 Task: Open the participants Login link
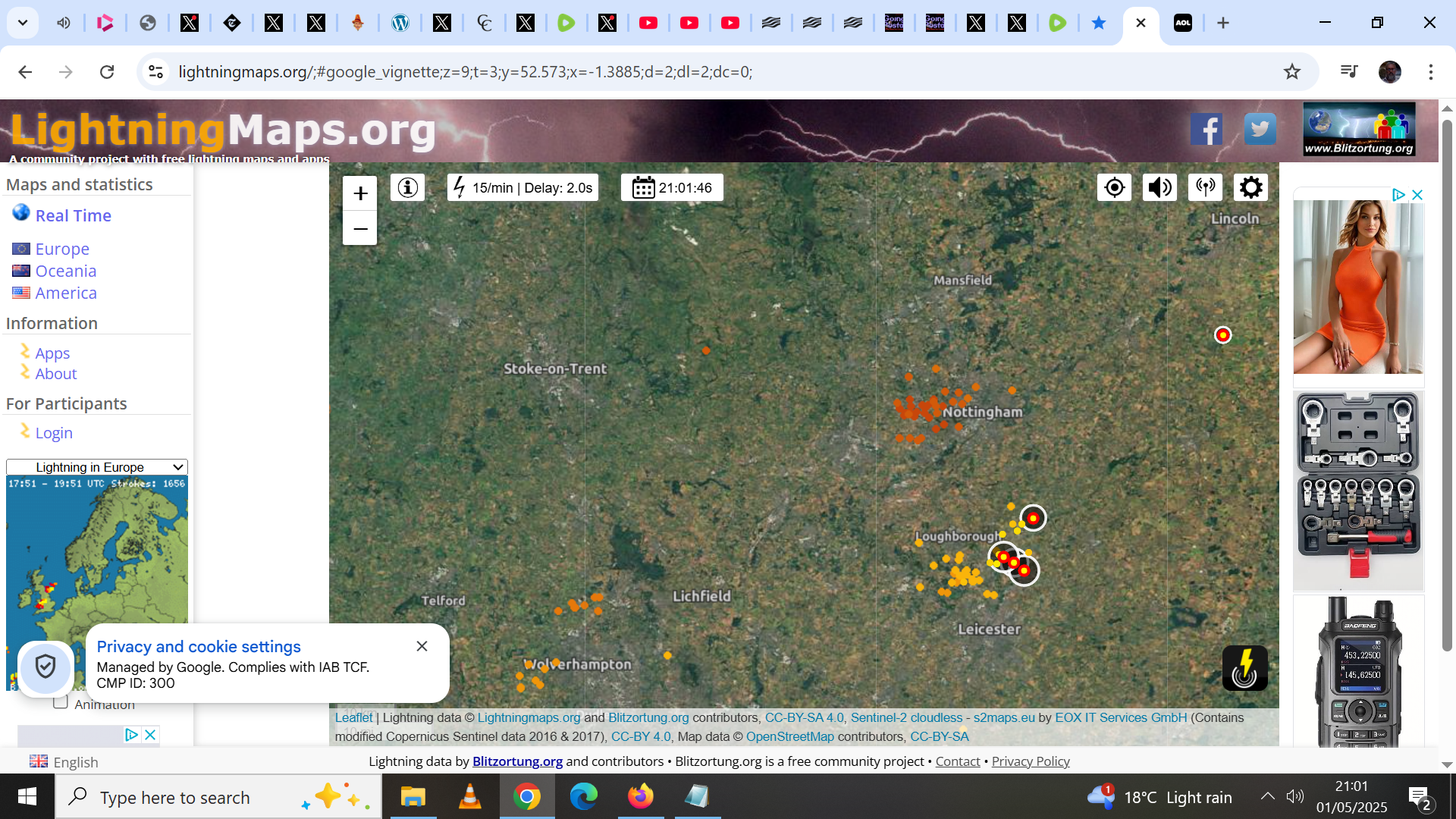[x=54, y=433]
